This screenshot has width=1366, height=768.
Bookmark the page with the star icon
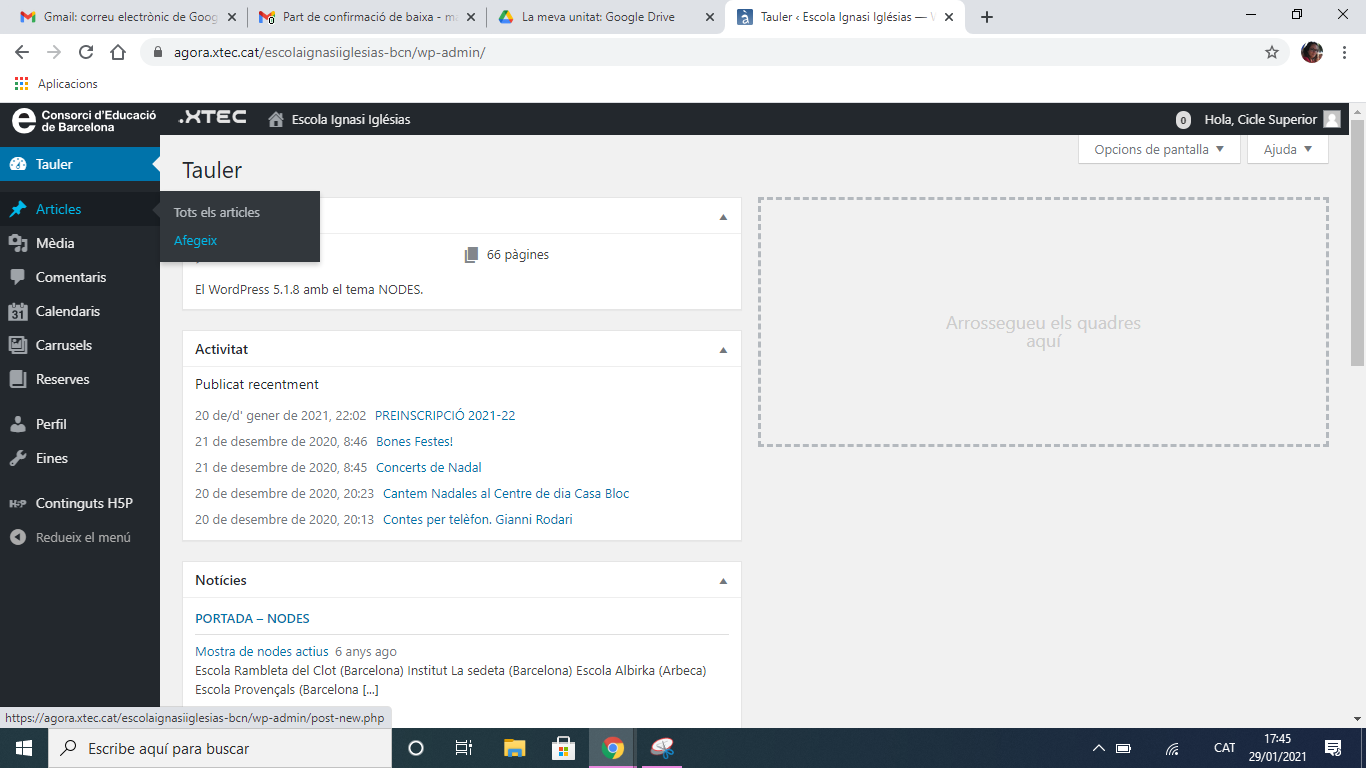click(1272, 52)
